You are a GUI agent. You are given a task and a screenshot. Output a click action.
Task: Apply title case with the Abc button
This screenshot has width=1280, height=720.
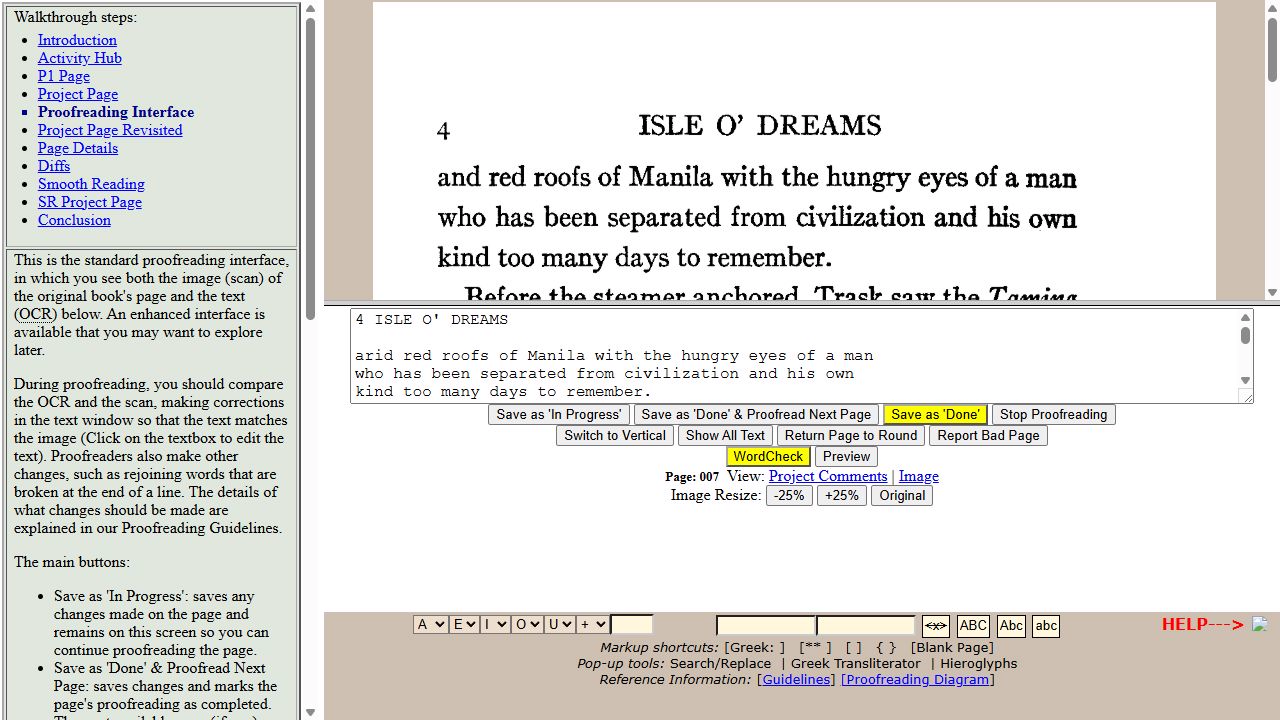coord(1011,626)
